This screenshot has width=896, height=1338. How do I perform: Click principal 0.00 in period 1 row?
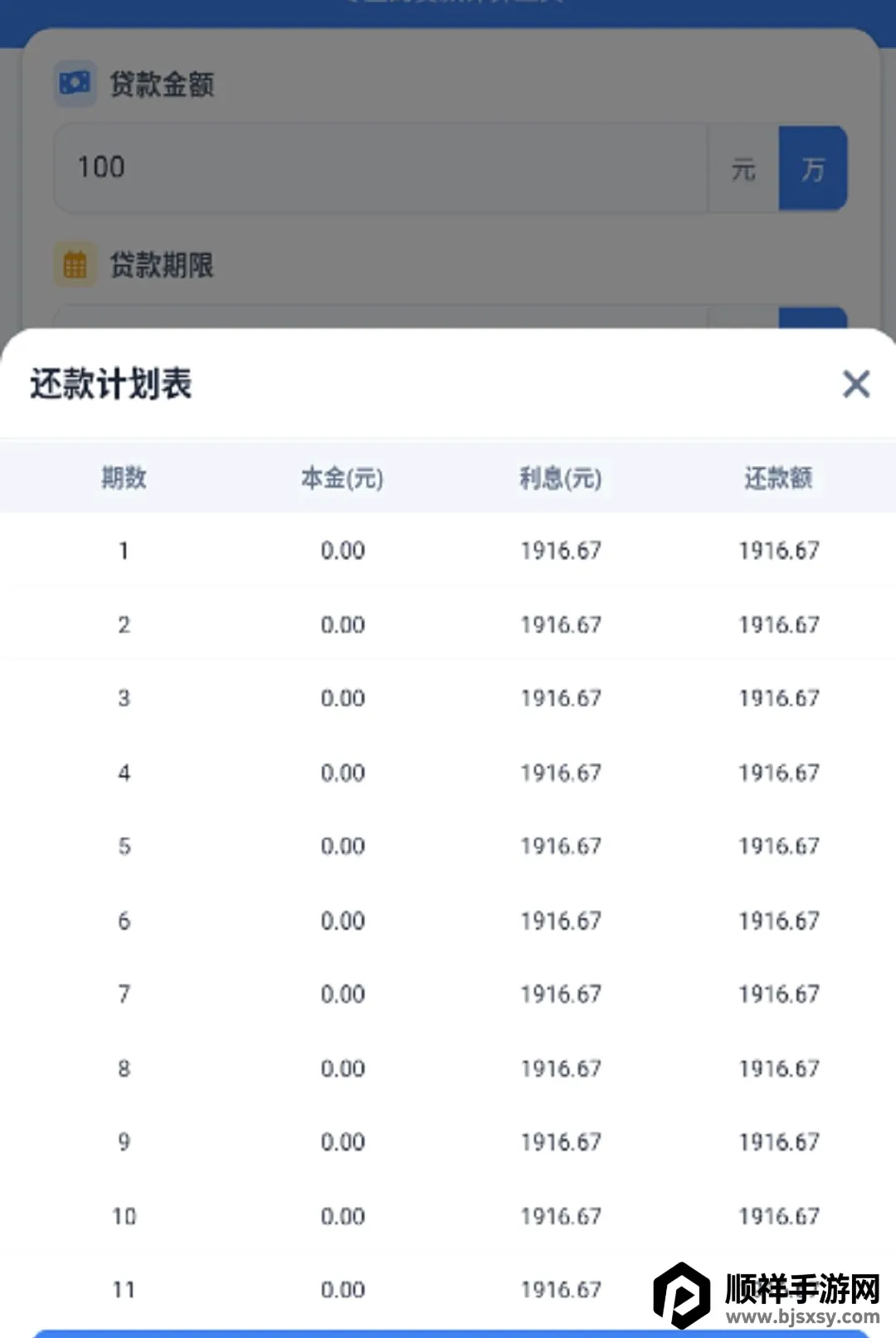(343, 551)
